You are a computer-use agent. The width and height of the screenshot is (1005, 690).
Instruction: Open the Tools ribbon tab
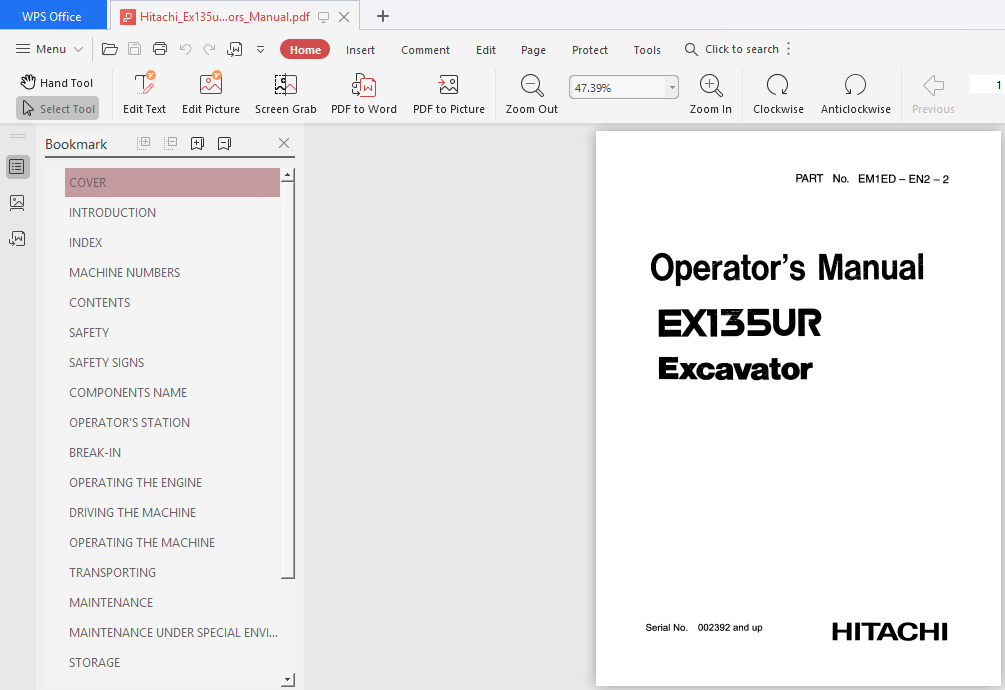pyautogui.click(x=647, y=50)
